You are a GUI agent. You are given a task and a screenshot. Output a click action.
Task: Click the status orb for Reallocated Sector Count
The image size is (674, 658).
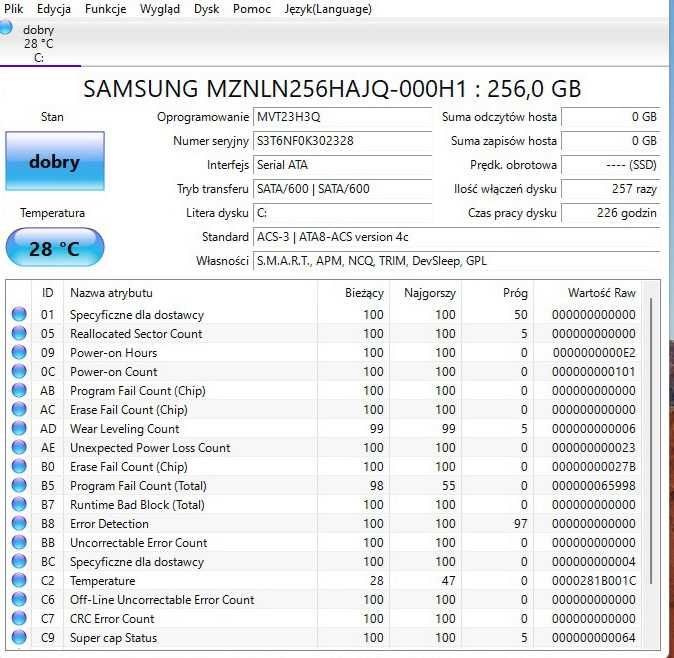point(19,333)
